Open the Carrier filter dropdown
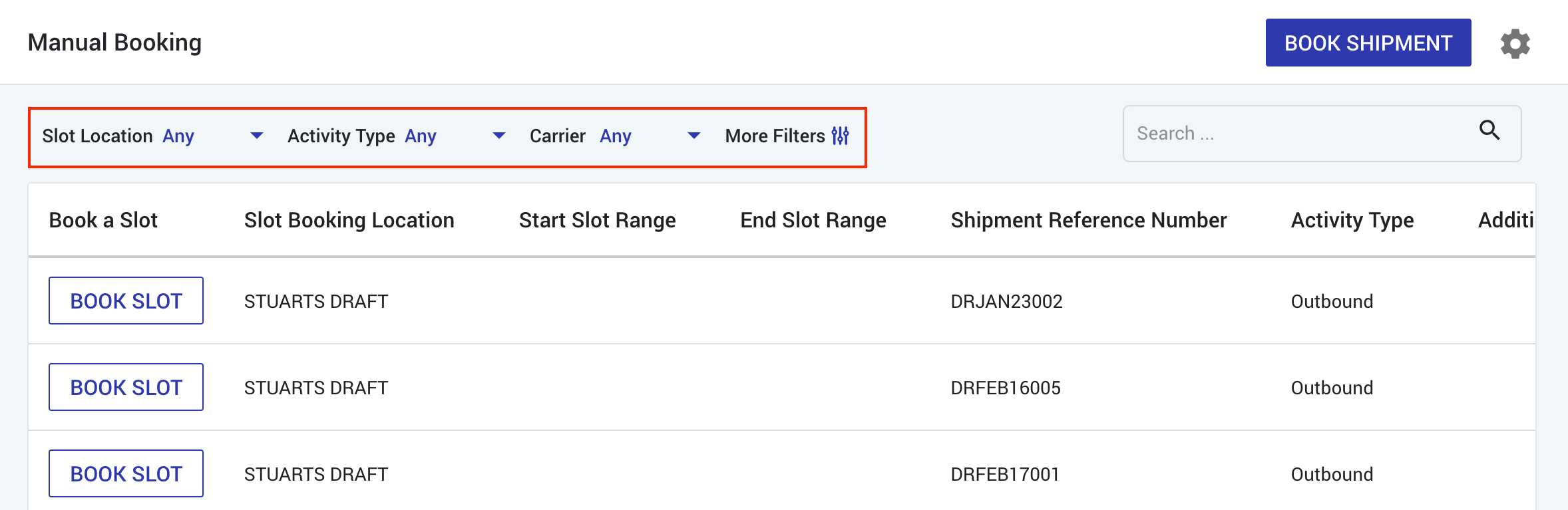The image size is (1568, 510). pos(693,136)
